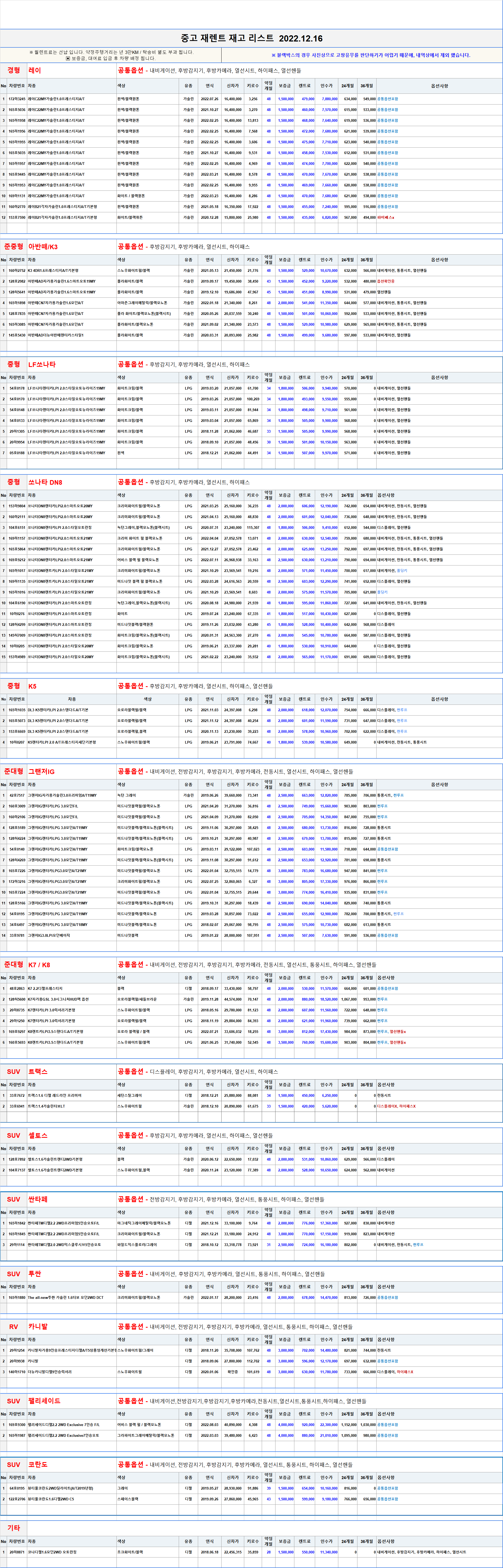Image resolution: width=503 pixels, height=1568 pixels.
Task: Select red 하이패스x option in 레이 row 12
Action: 385,217
